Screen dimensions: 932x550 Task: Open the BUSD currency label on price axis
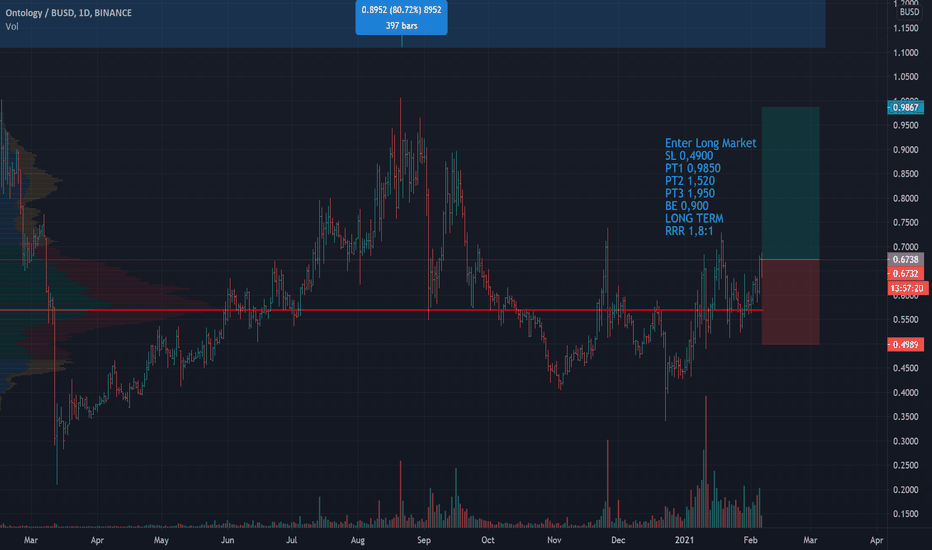click(909, 12)
